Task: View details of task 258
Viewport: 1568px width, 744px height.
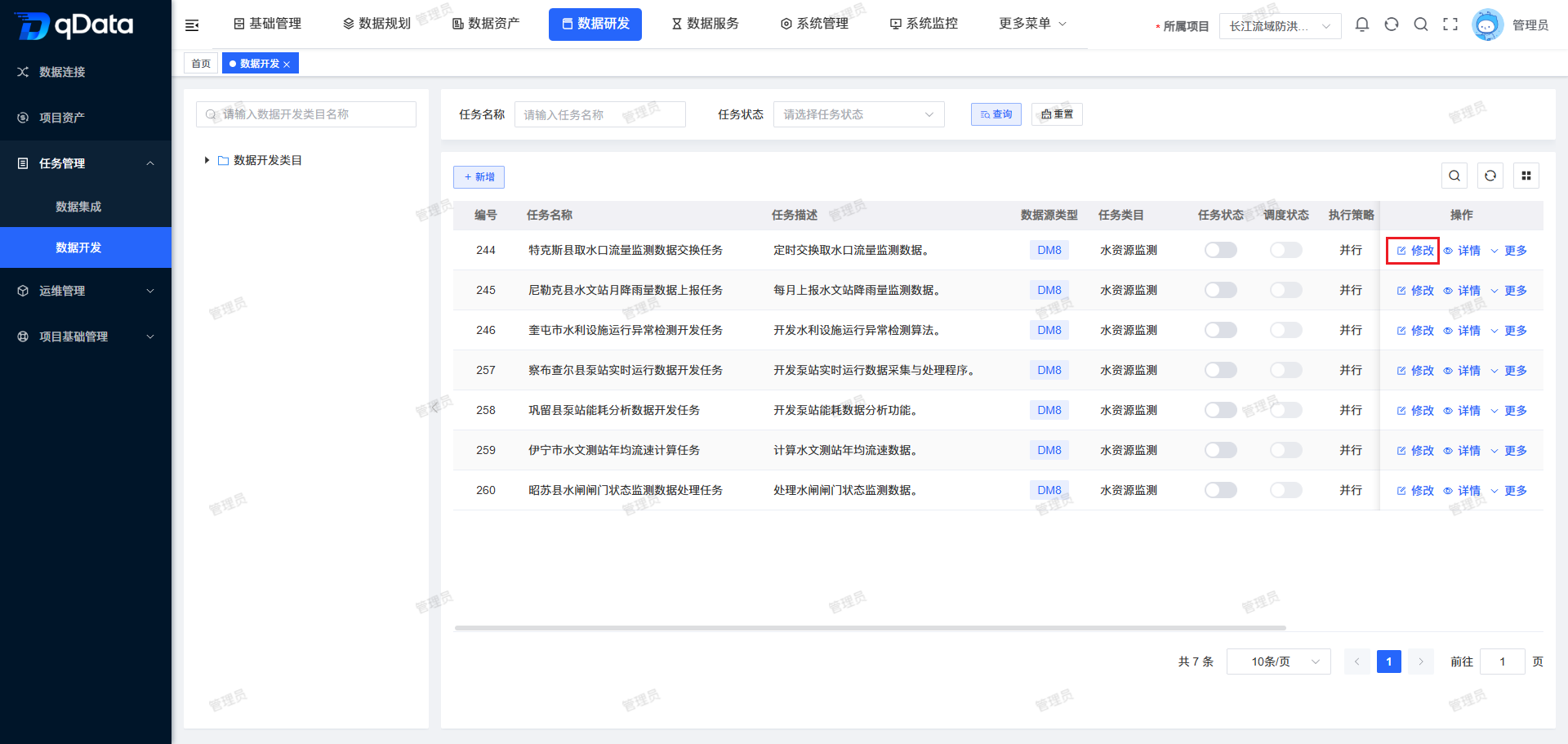Action: [1462, 411]
